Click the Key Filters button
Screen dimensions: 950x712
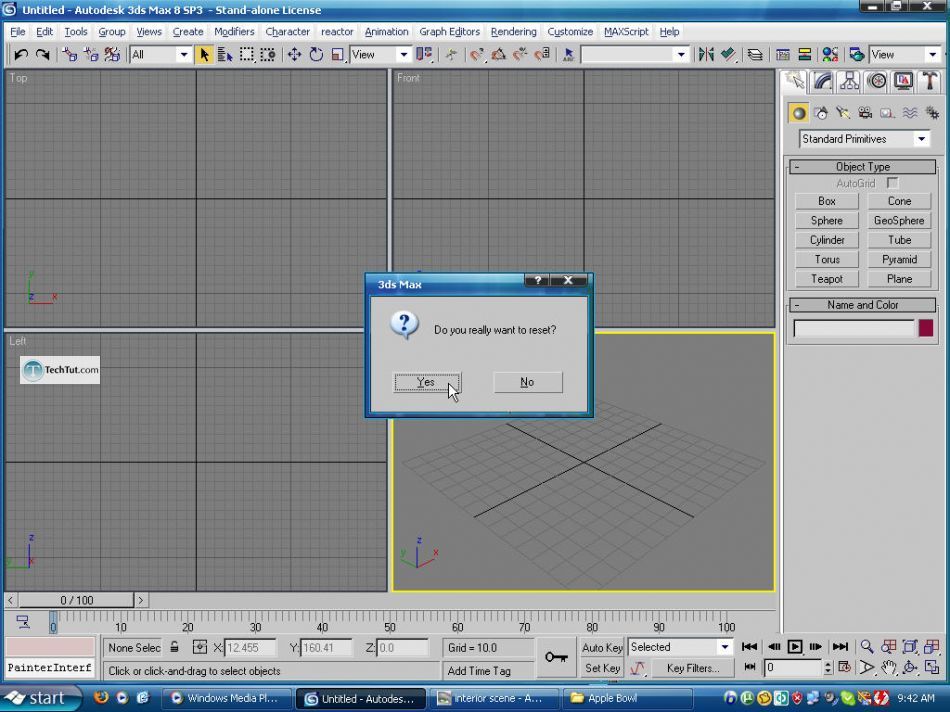pyautogui.click(x=693, y=668)
